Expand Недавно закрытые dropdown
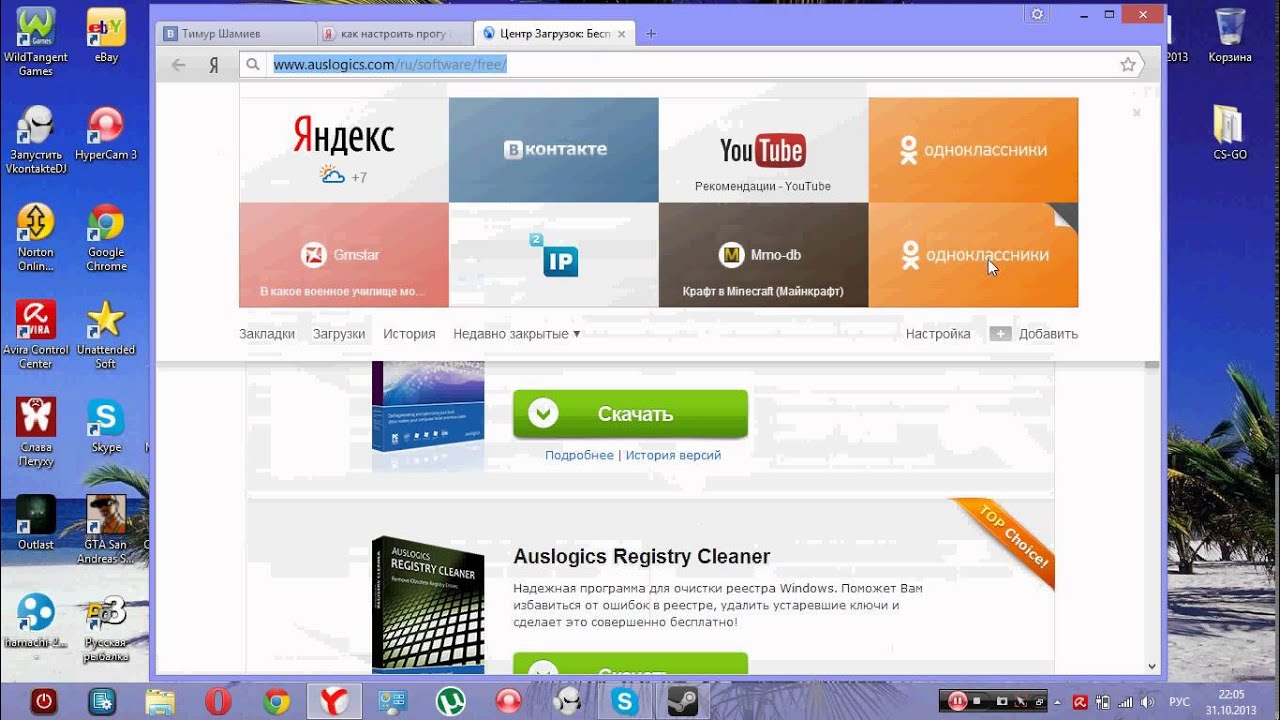 (x=517, y=334)
